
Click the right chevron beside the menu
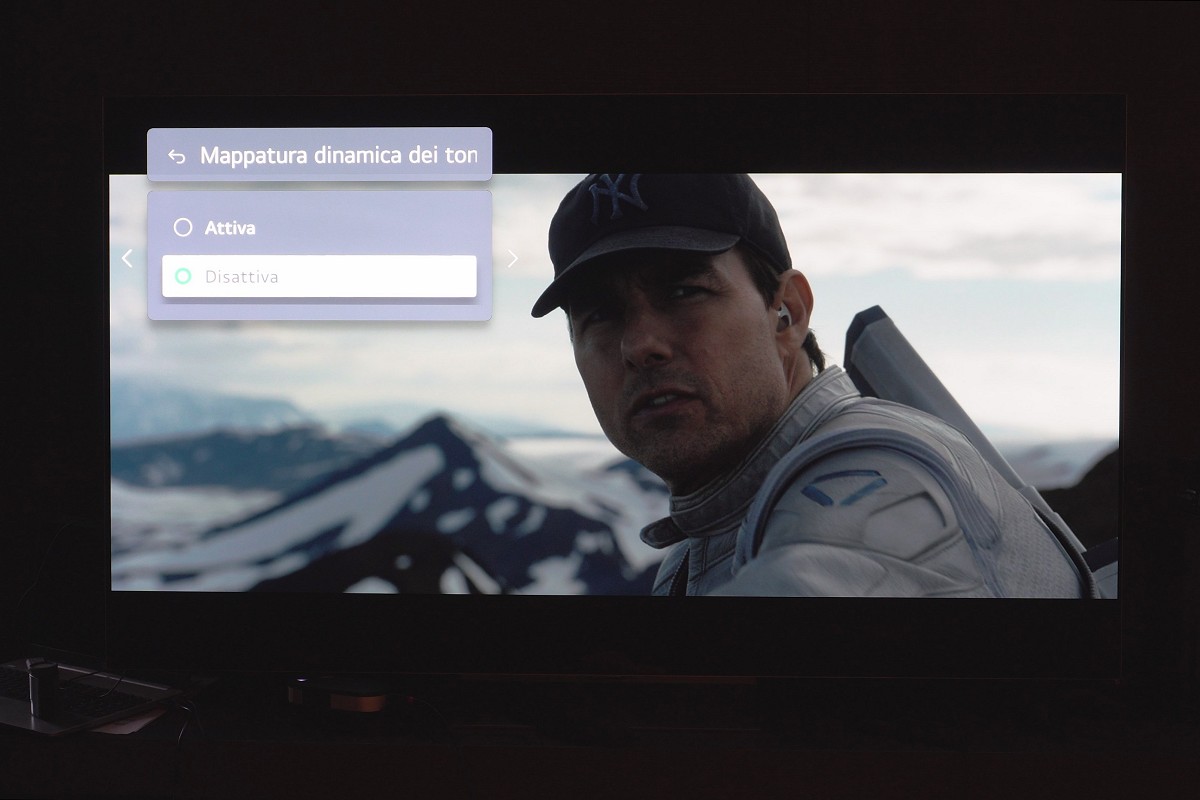pos(513,258)
